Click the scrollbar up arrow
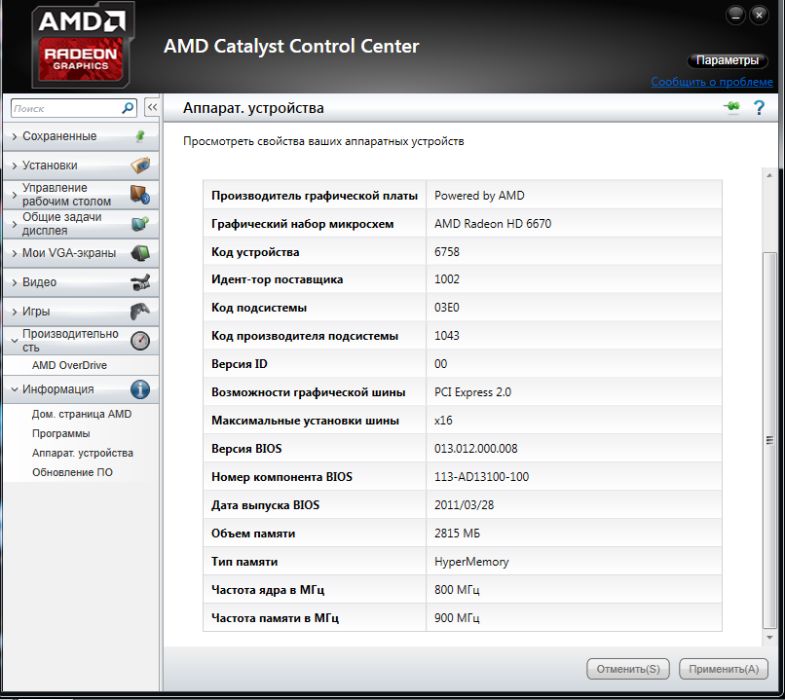The height and width of the screenshot is (700, 785). [769, 175]
